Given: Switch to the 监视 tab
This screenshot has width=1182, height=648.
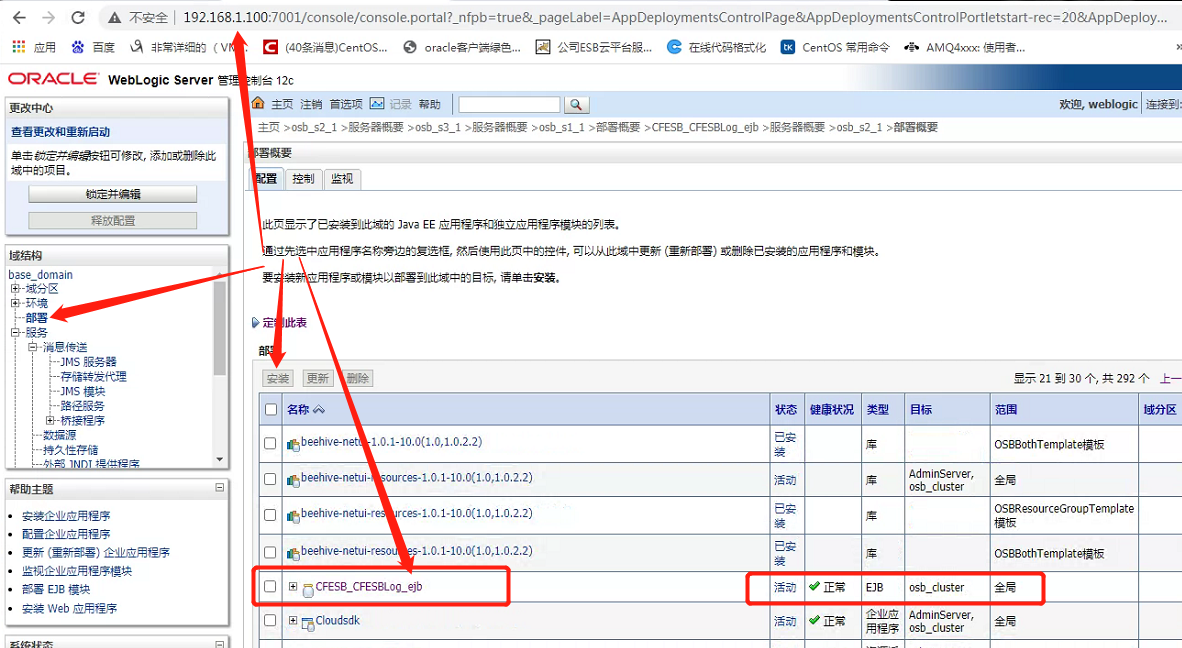Looking at the screenshot, I should [x=342, y=179].
